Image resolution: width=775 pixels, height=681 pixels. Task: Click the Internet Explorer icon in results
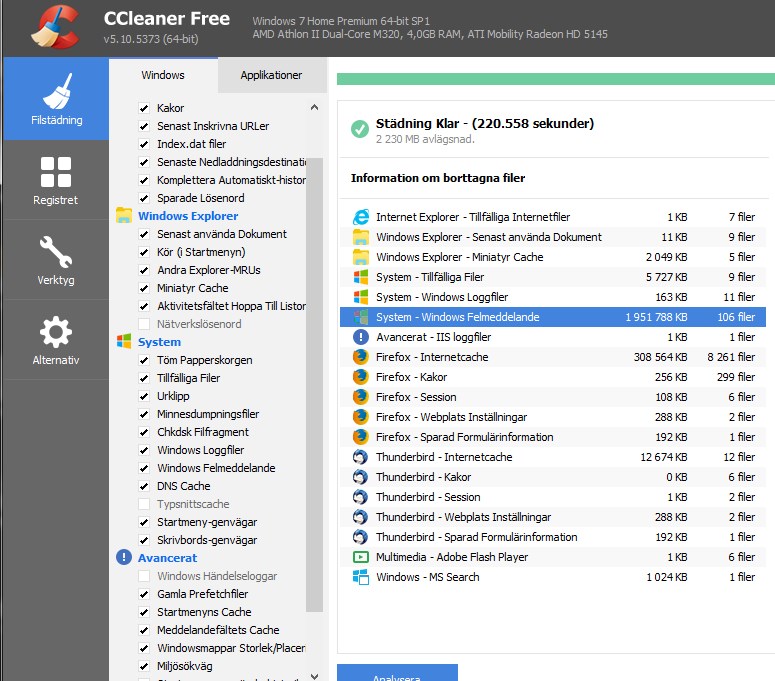361,217
